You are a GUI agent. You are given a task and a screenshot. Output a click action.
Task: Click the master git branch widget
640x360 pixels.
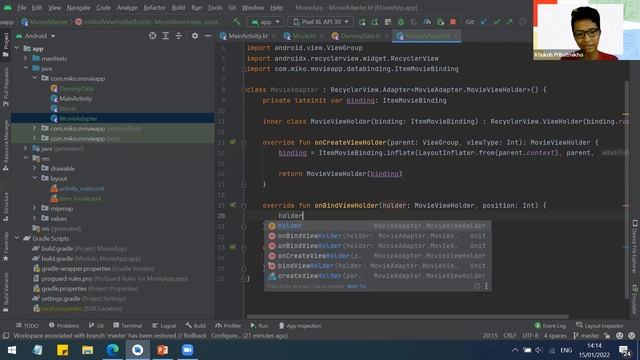click(586, 336)
